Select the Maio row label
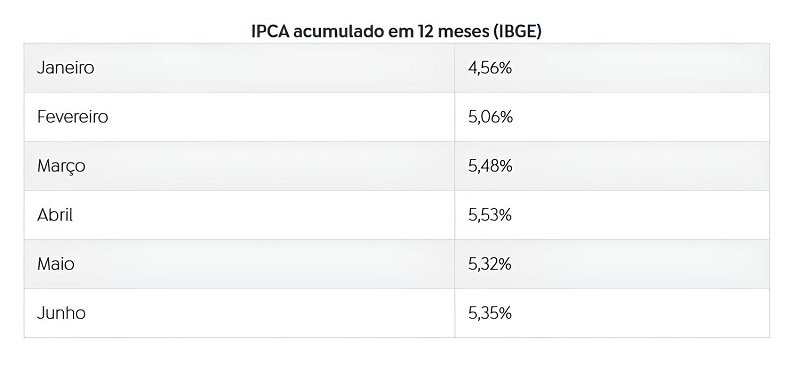800x368 pixels. coord(55,264)
